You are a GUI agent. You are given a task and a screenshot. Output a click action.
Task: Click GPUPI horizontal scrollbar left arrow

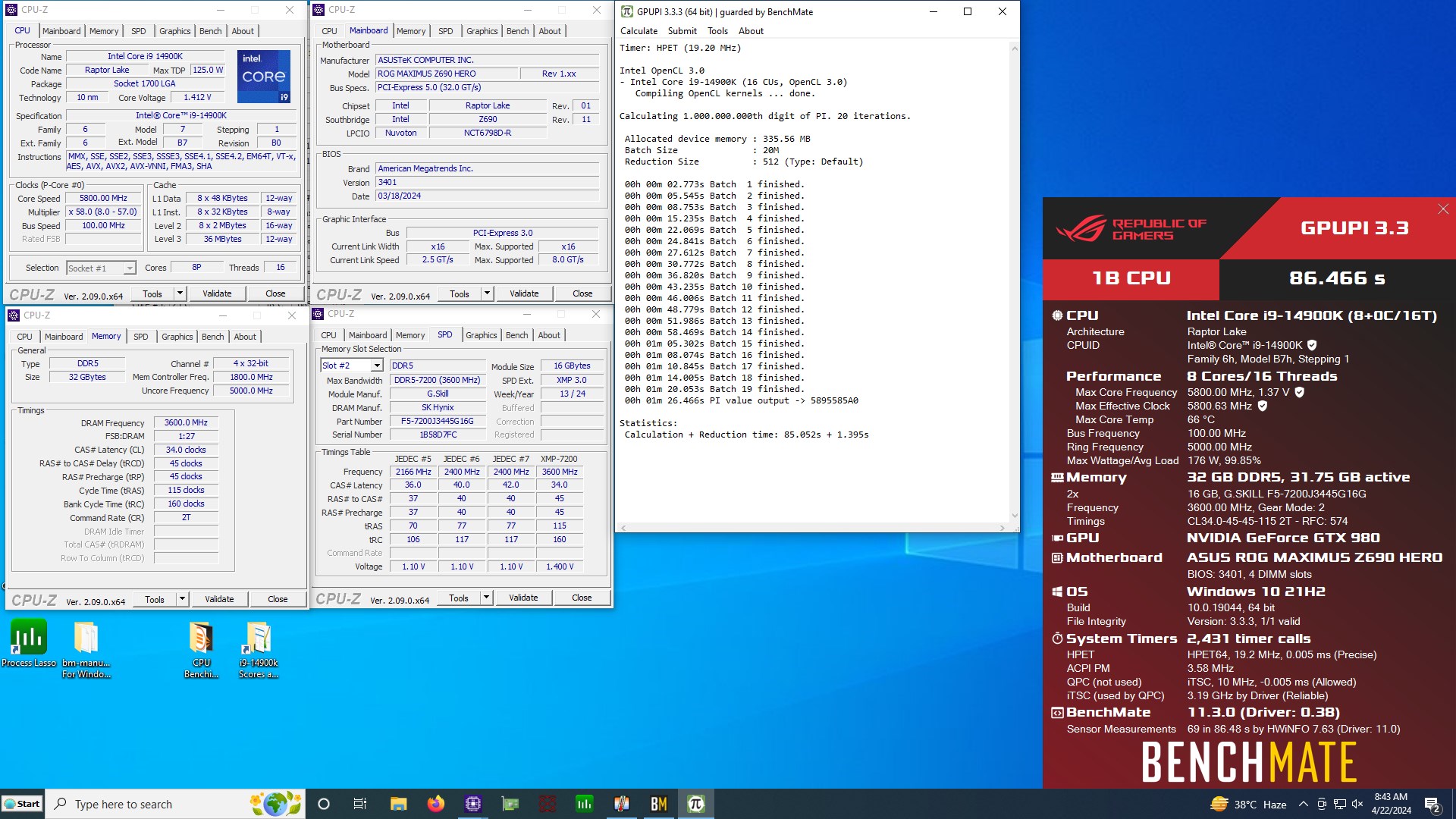pyautogui.click(x=623, y=528)
